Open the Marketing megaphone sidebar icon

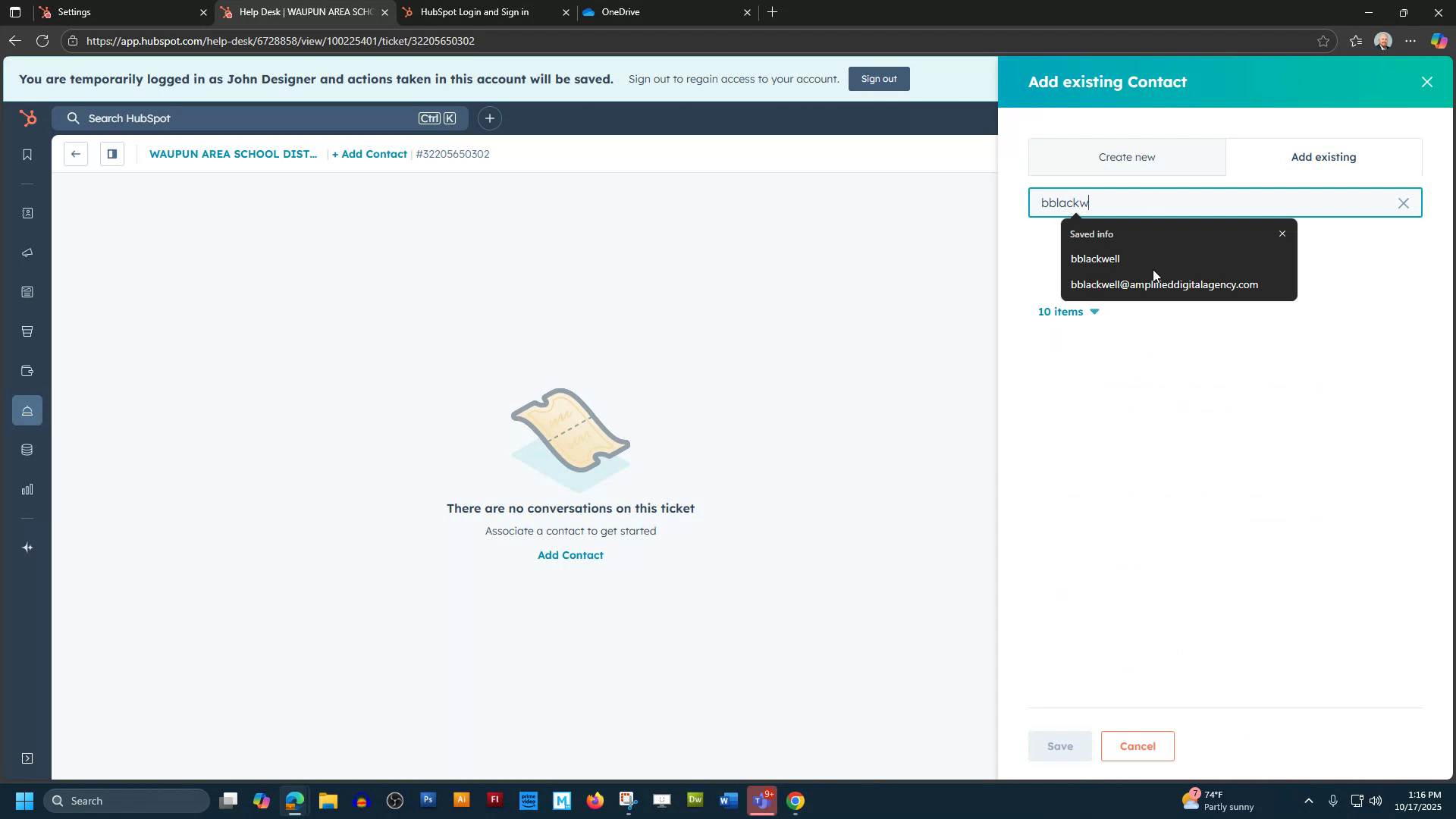pos(27,253)
